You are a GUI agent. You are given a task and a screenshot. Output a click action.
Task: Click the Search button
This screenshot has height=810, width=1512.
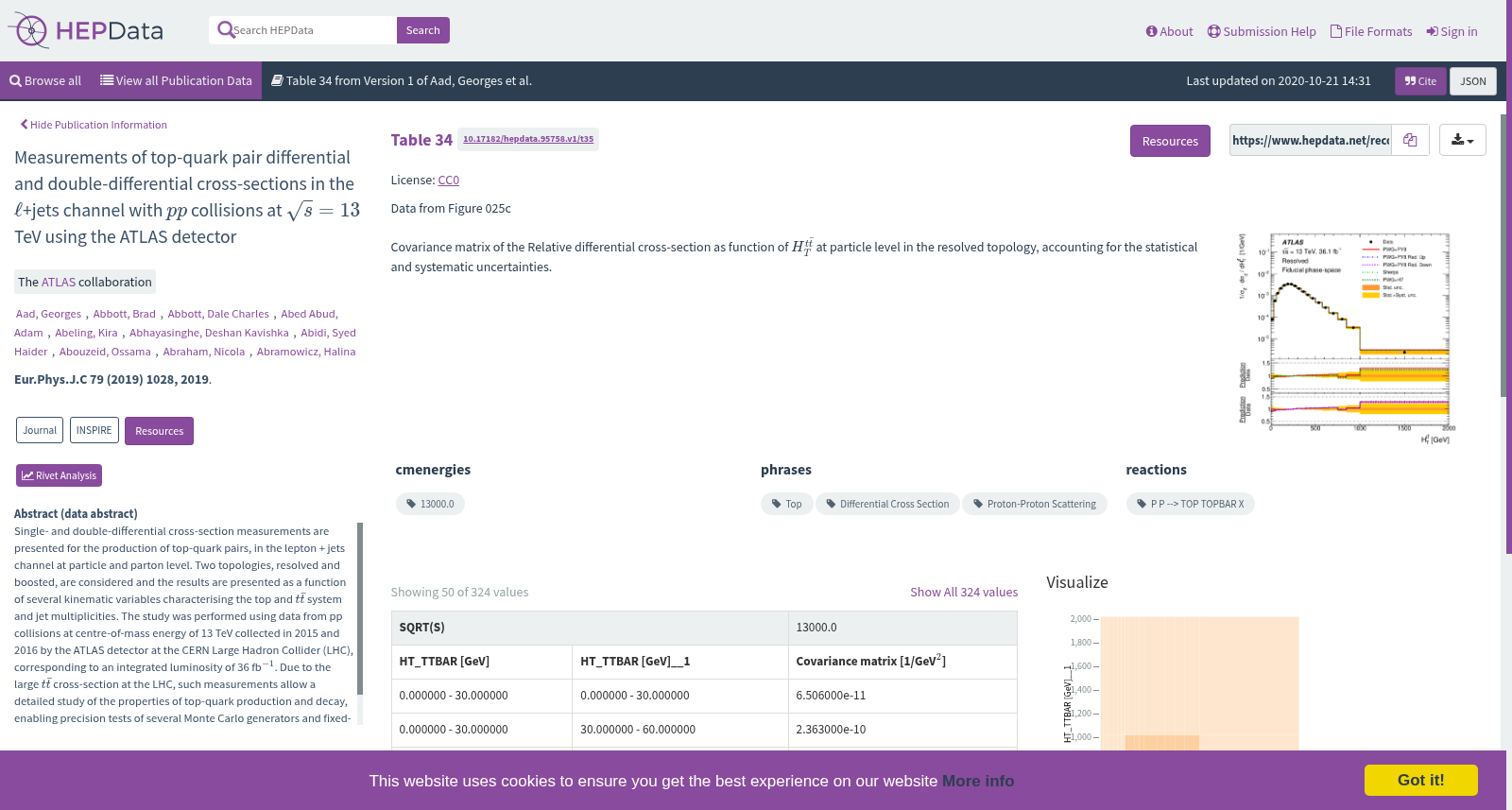point(422,30)
